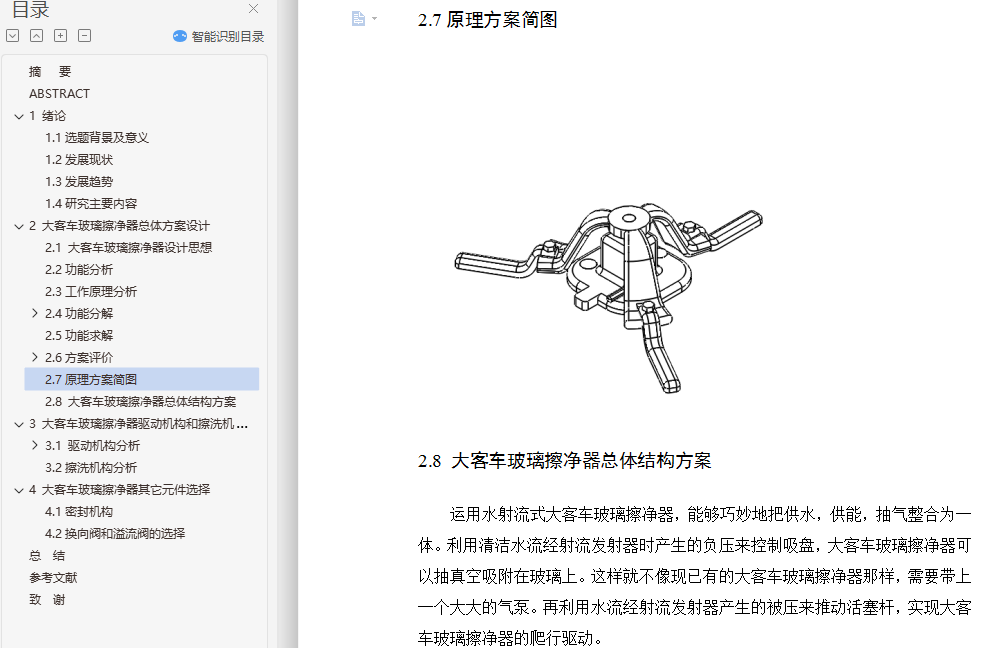Go to ABSTRACT outline entry
Image resolution: width=996 pixels, height=648 pixels.
pos(60,93)
